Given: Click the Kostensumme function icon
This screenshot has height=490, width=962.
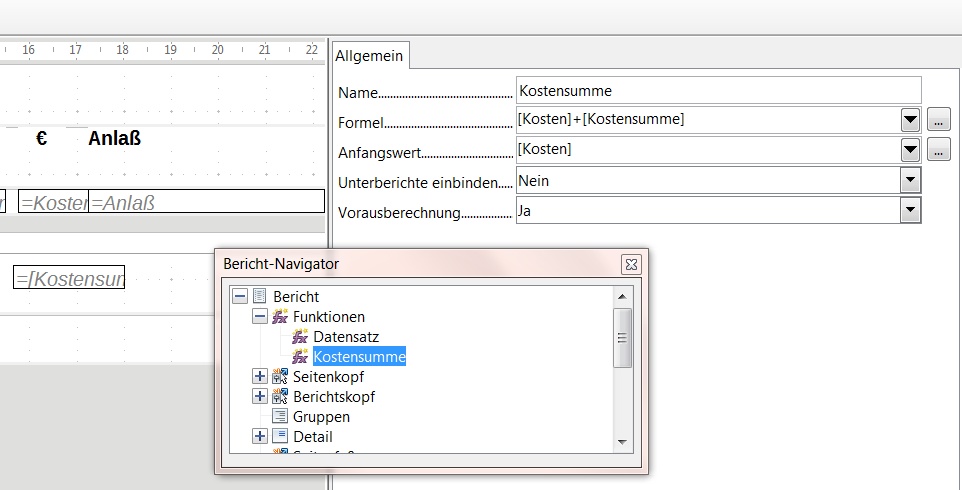Looking at the screenshot, I should pos(300,357).
